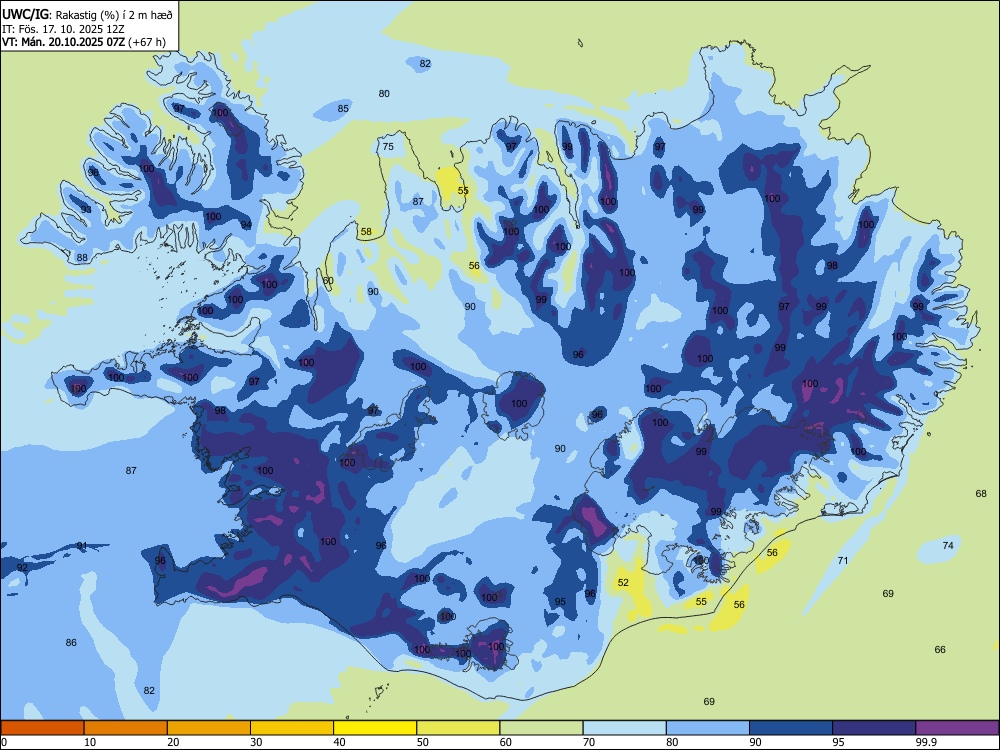The height and width of the screenshot is (750, 1000).
Task: Click the title 'UWC/IG: Rakastig (%) í 2 m hæð'
Action: (87, 14)
